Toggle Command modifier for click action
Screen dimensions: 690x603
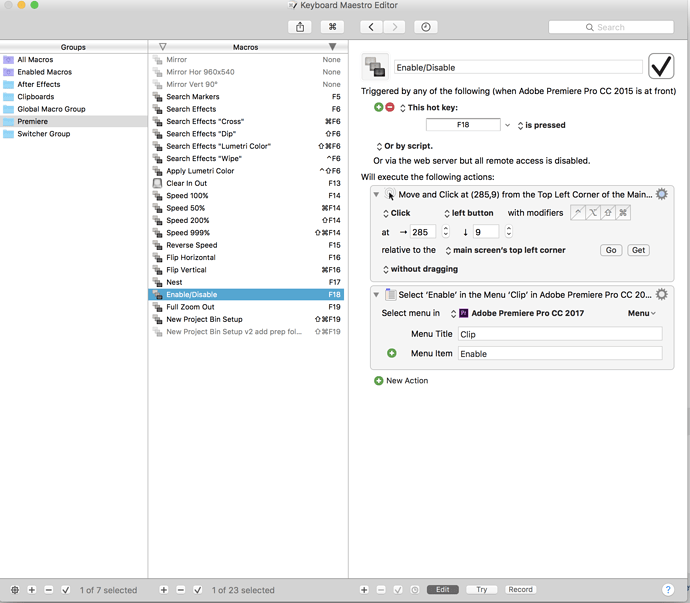pyautogui.click(x=623, y=213)
